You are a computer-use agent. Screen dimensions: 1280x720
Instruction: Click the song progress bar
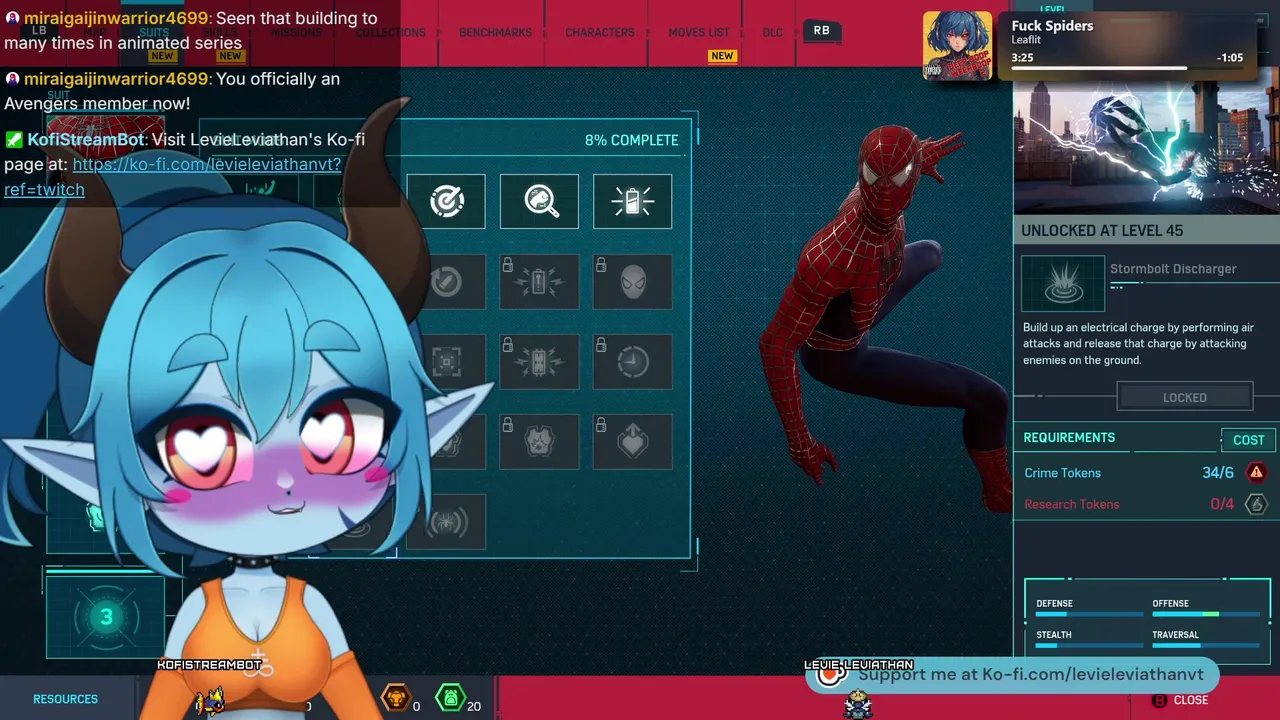pyautogui.click(x=1127, y=69)
